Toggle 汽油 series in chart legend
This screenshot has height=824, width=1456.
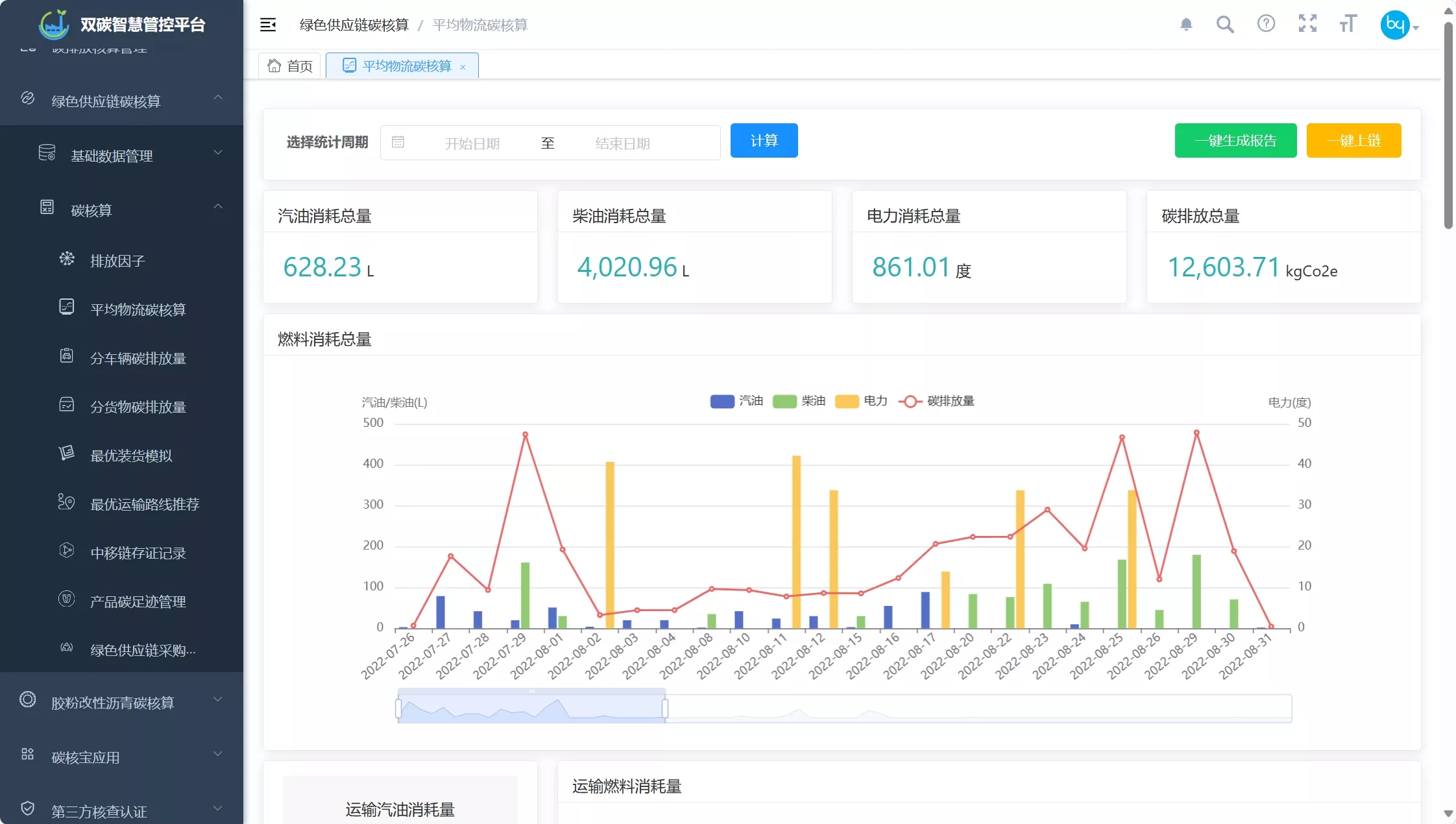pyautogui.click(x=737, y=401)
